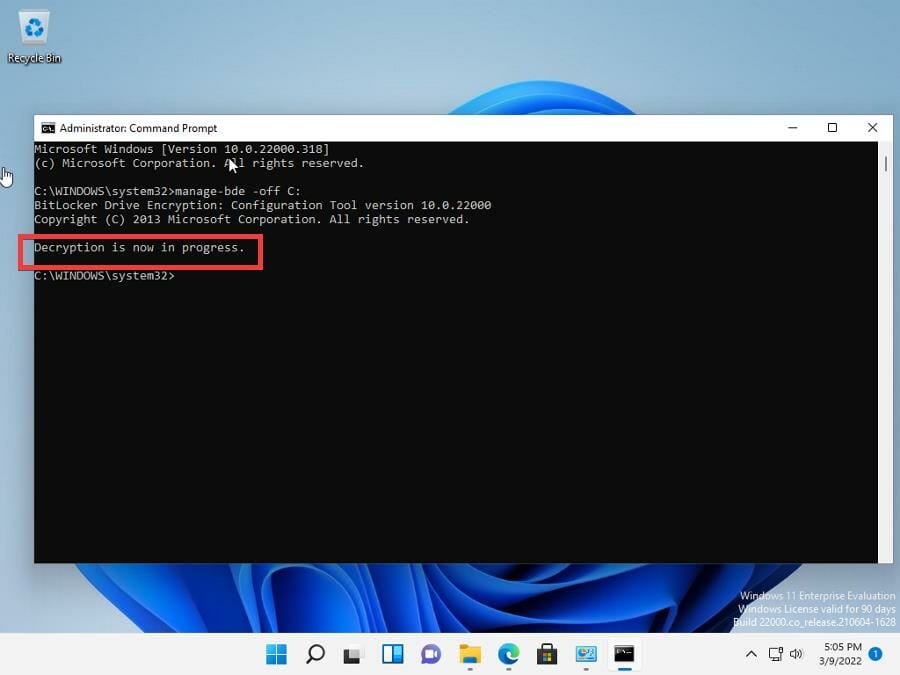Minimize the Administrator Command Prompt window
Viewport: 900px width, 675px height.
(792, 128)
